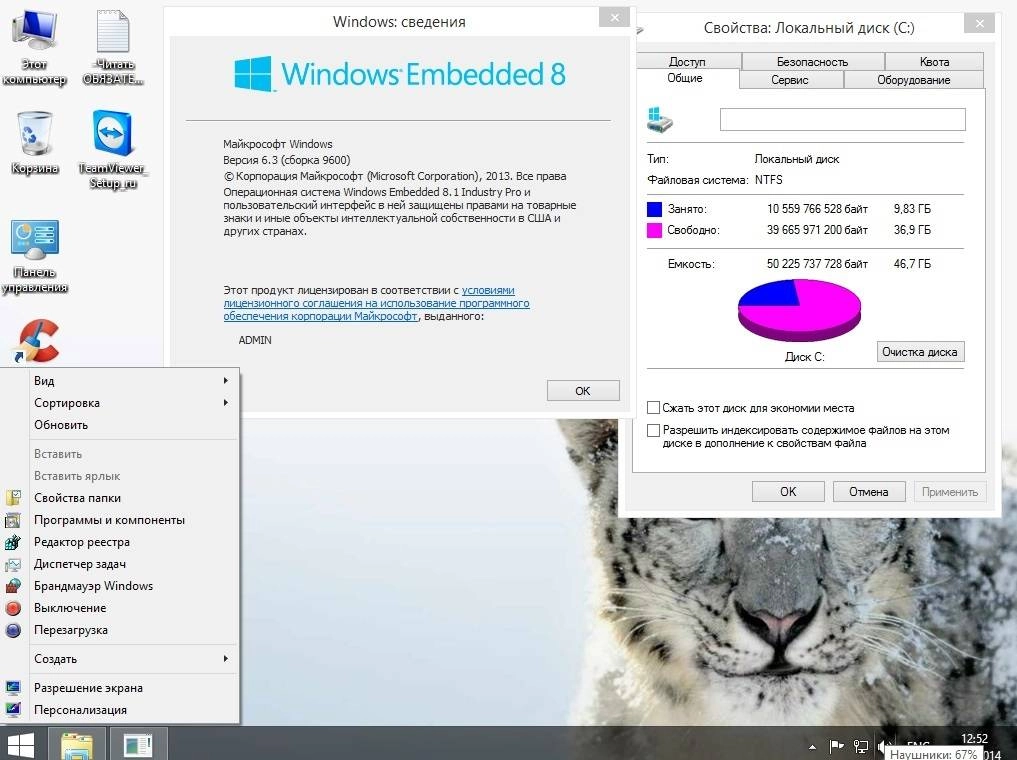
Task: Click the Редактор реестра menu icon
Action: tap(13, 542)
